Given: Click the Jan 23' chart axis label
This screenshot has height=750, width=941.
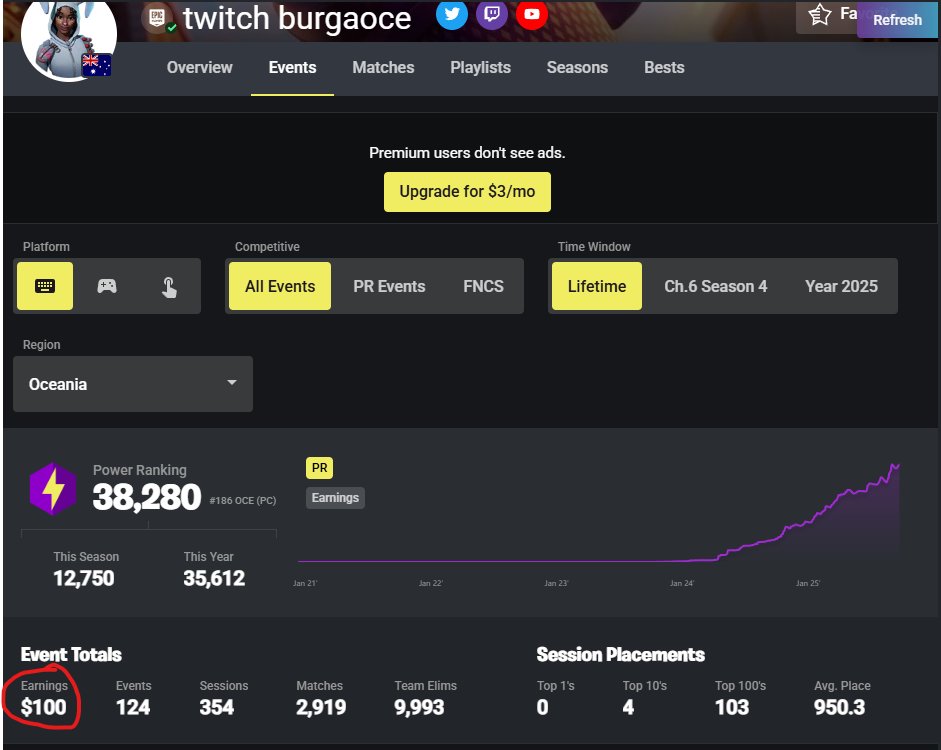Looking at the screenshot, I should tap(556, 583).
